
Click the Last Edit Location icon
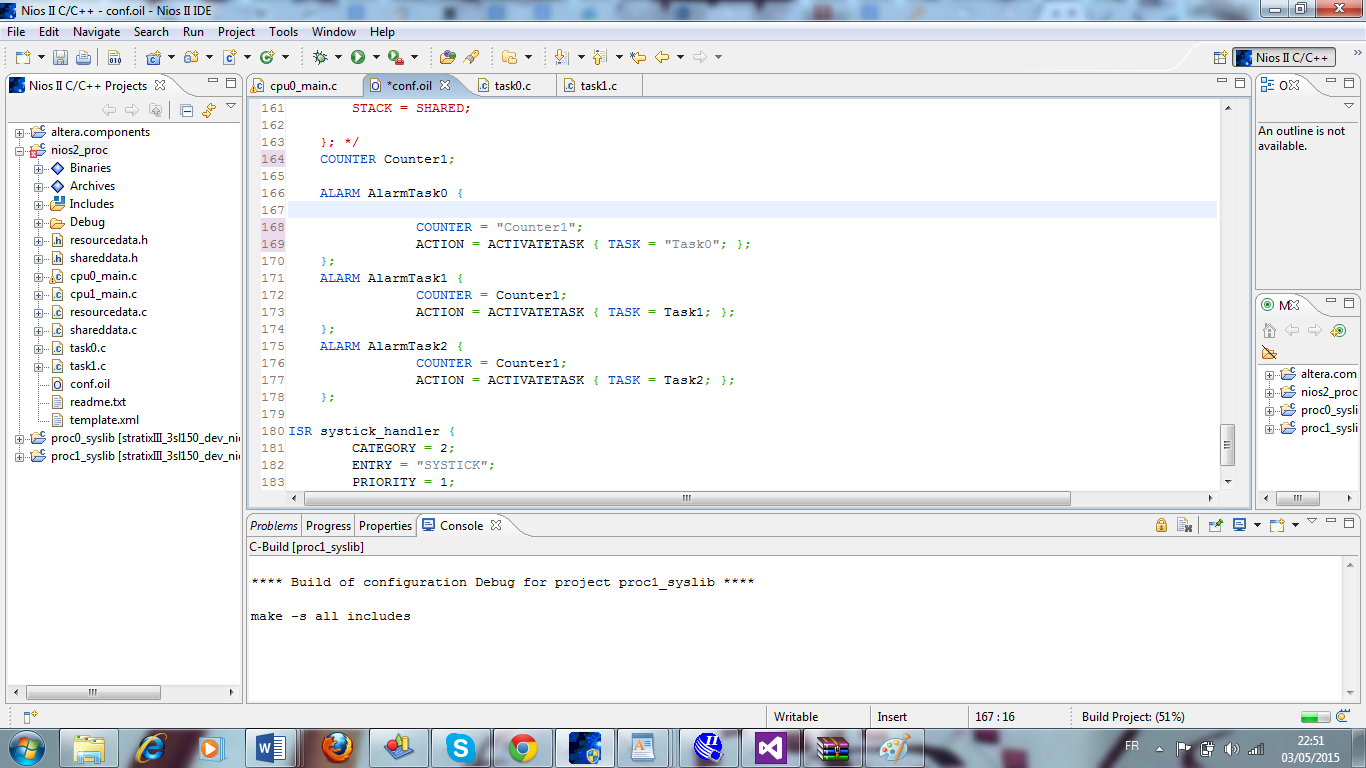[x=637, y=57]
